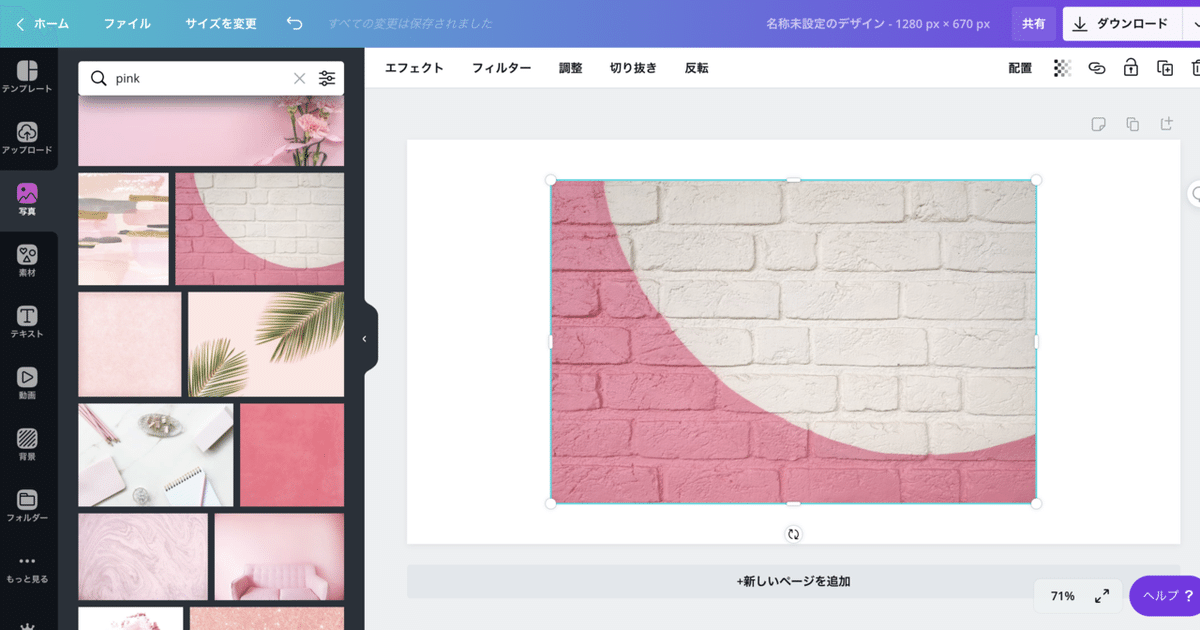Select the 写真 (photos) sidebar tab

click(27, 200)
